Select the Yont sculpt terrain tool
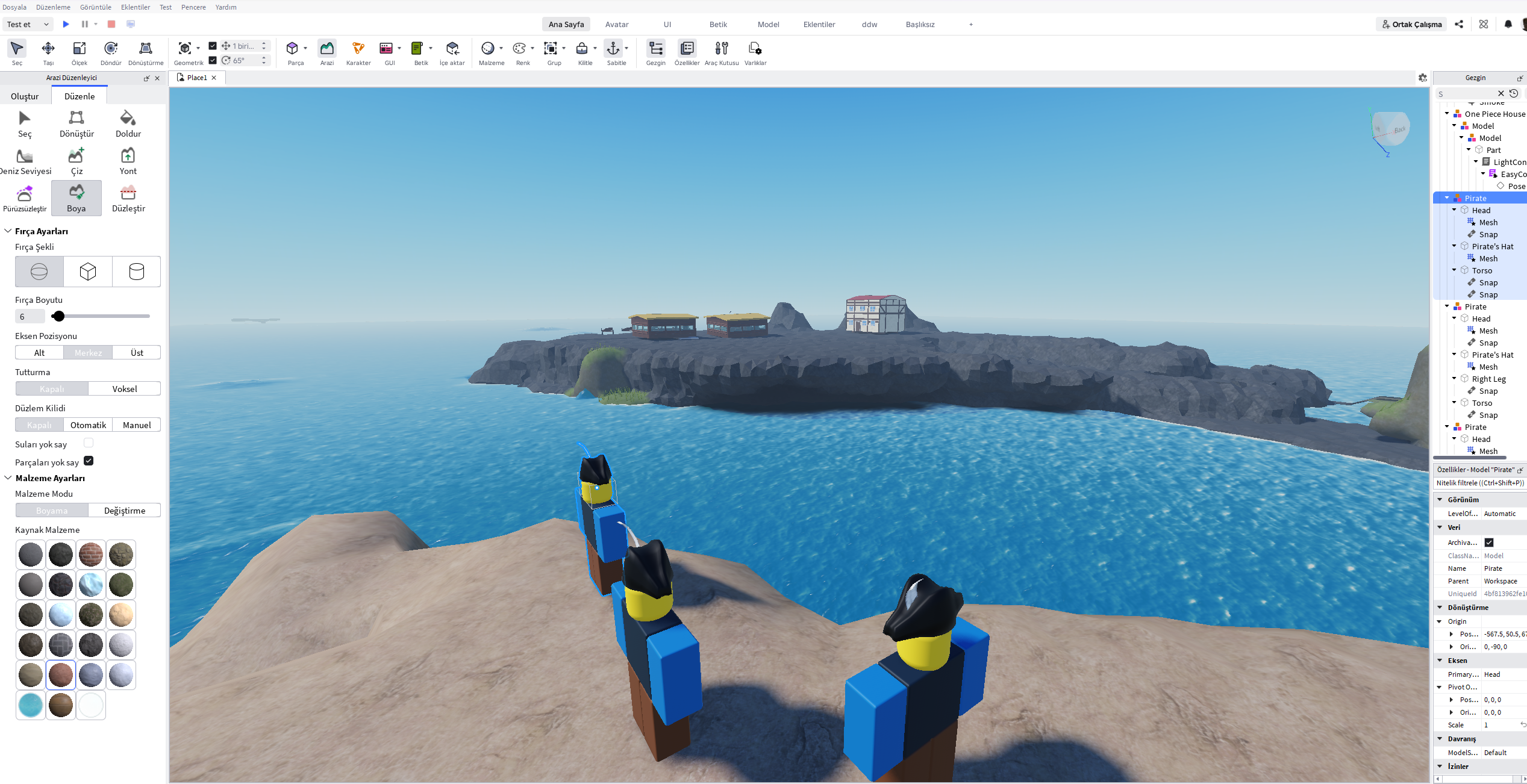1527x784 pixels. pyautogui.click(x=128, y=161)
